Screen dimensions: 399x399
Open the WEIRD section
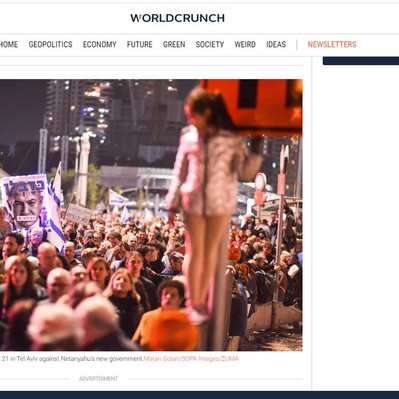coord(245,44)
